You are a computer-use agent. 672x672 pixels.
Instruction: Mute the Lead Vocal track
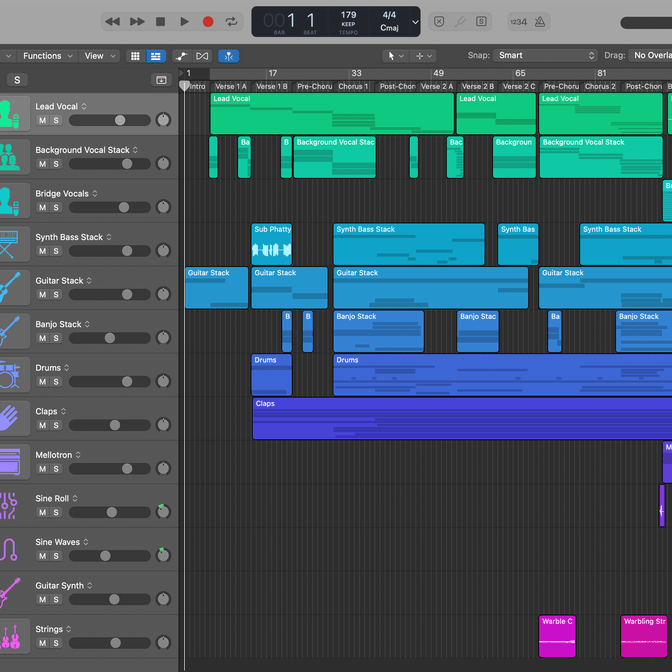coord(42,120)
